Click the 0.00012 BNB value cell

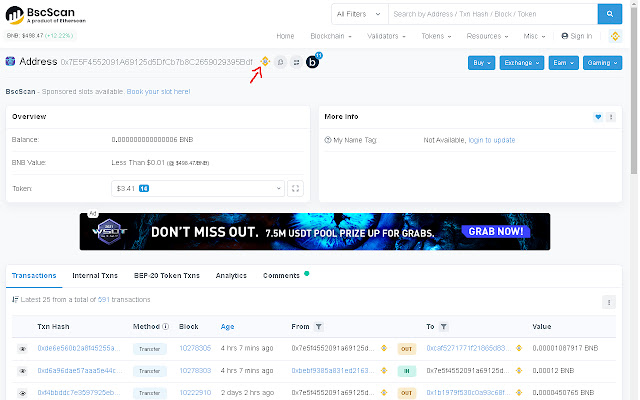pyautogui.click(x=554, y=371)
